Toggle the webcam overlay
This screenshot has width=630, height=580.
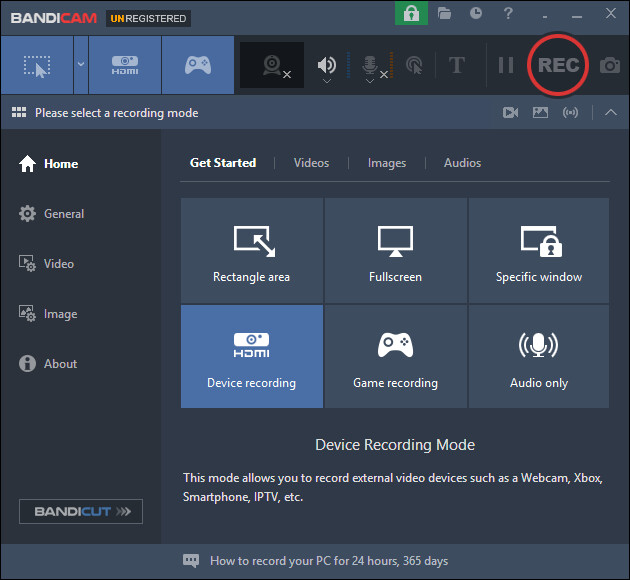click(273, 65)
